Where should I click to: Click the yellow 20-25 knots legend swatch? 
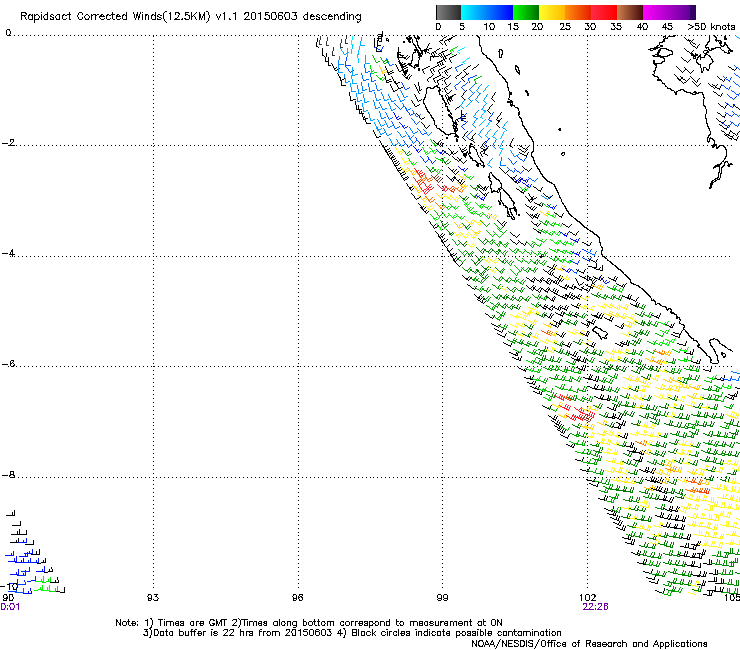[x=552, y=12]
